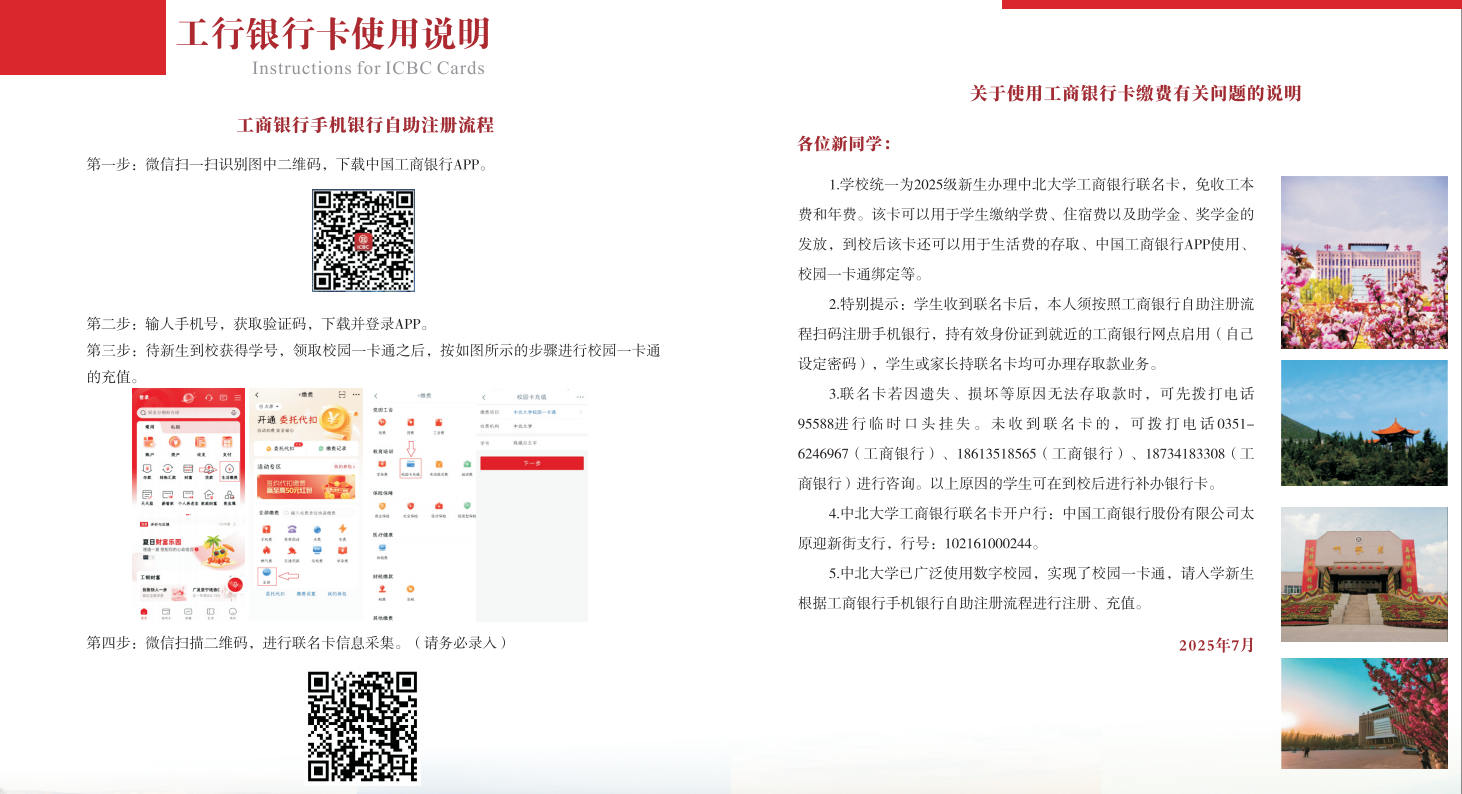Open the 个人养老金 icon

point(188,494)
